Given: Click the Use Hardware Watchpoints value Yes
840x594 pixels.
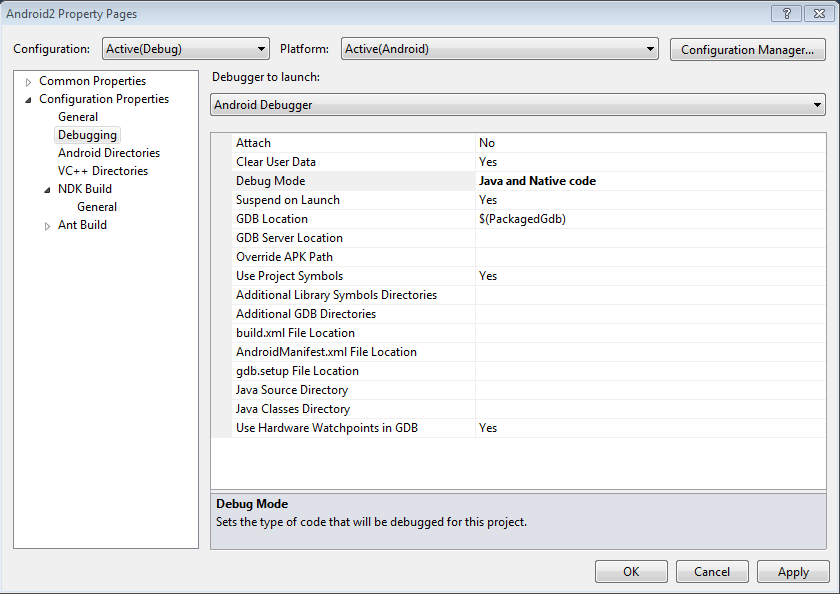Looking at the screenshot, I should 488,428.
